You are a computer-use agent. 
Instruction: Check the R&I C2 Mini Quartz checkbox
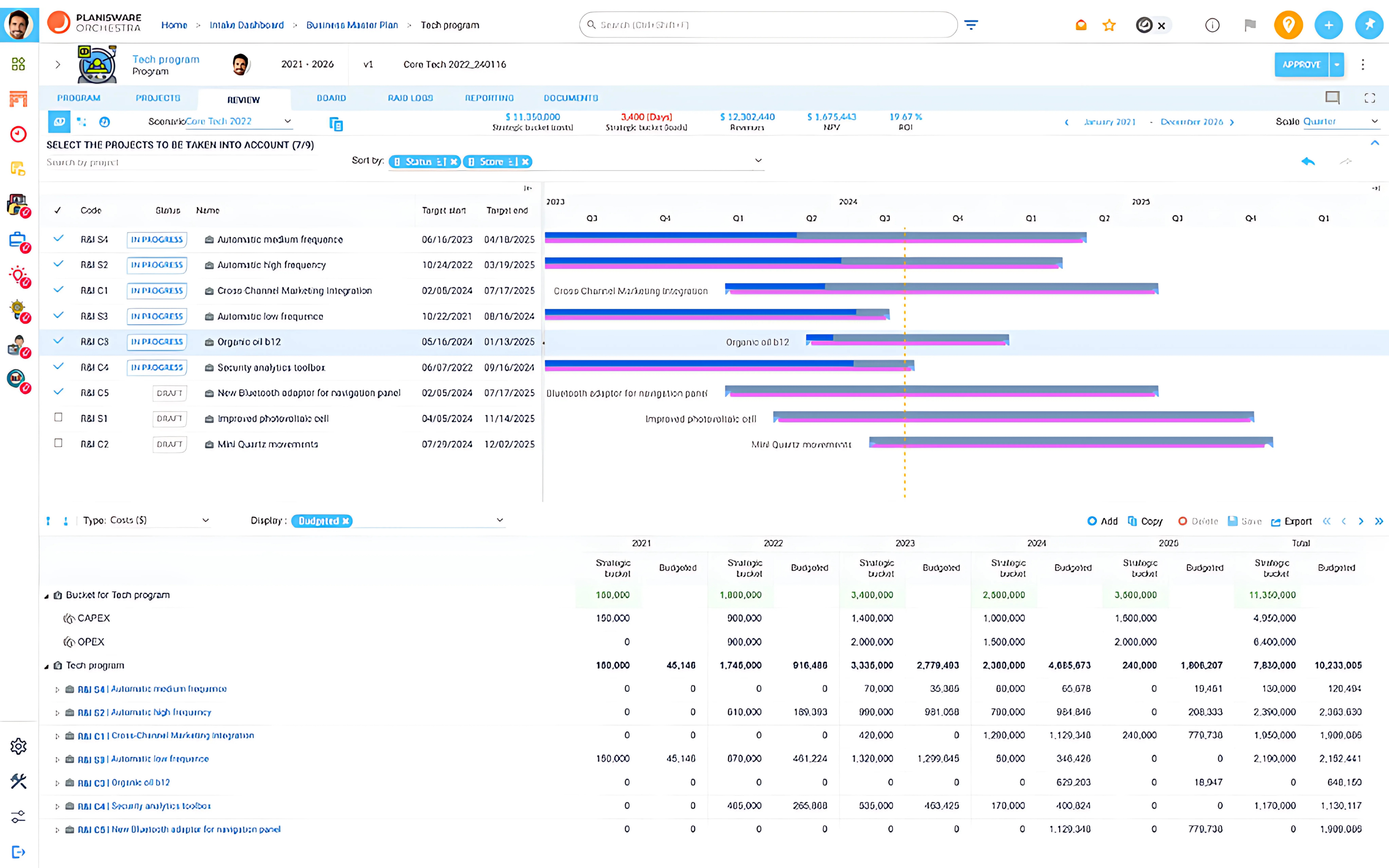point(58,443)
